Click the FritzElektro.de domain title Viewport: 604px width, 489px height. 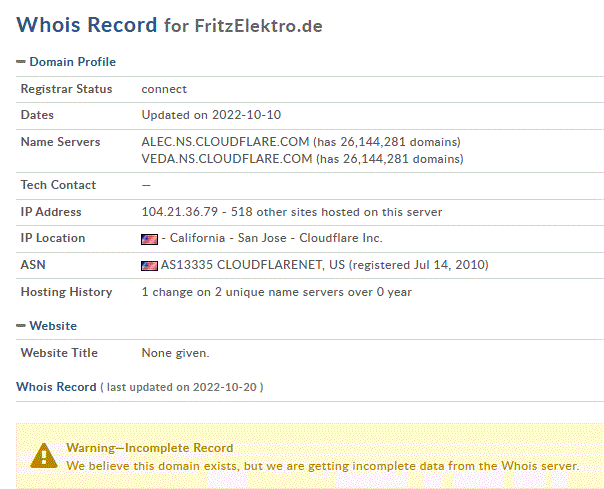coord(258,26)
